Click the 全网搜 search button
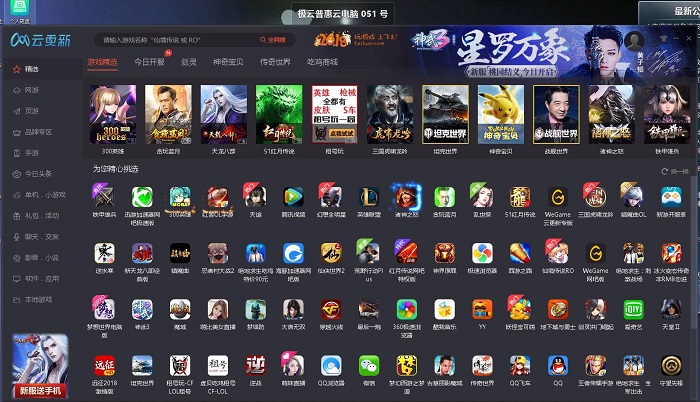Viewport: 700px width, 402px height. [x=273, y=40]
